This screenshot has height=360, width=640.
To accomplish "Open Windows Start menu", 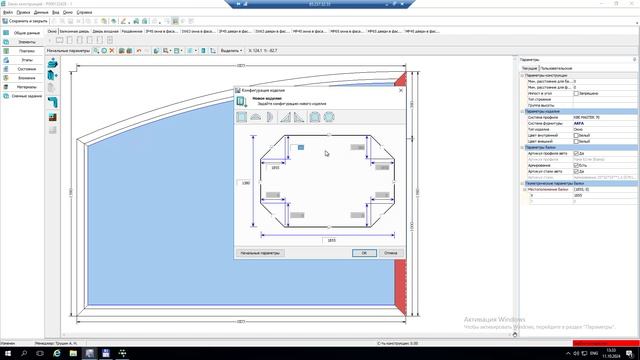I will [8, 353].
